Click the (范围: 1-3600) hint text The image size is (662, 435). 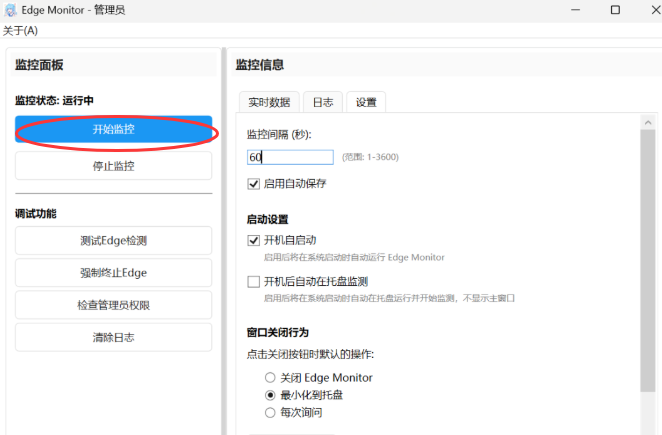coord(370,157)
